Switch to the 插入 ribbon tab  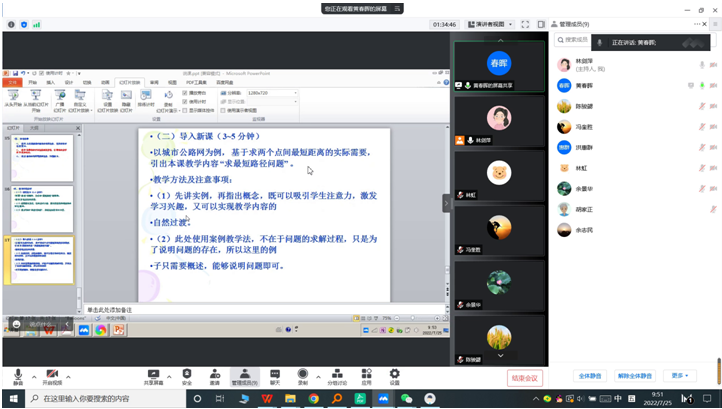click(51, 82)
